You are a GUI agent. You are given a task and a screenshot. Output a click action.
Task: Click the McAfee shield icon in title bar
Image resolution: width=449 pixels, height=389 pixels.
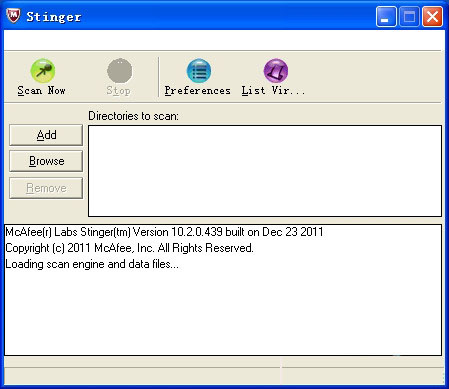[x=13, y=16]
